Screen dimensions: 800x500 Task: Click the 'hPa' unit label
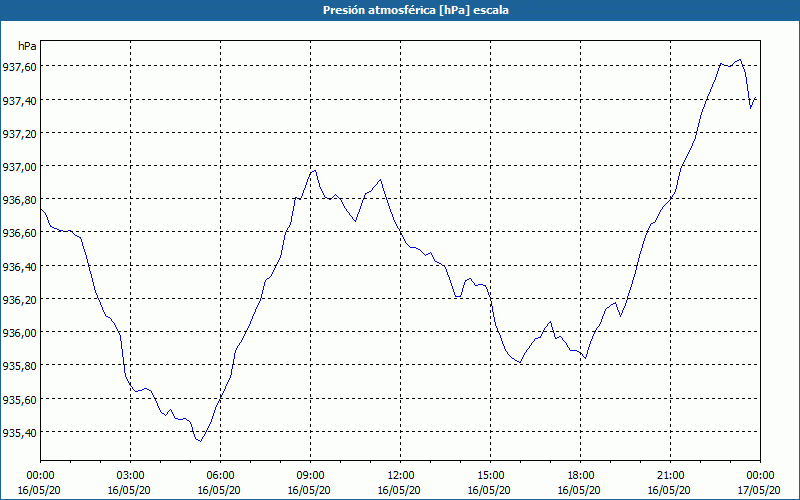(x=27, y=46)
